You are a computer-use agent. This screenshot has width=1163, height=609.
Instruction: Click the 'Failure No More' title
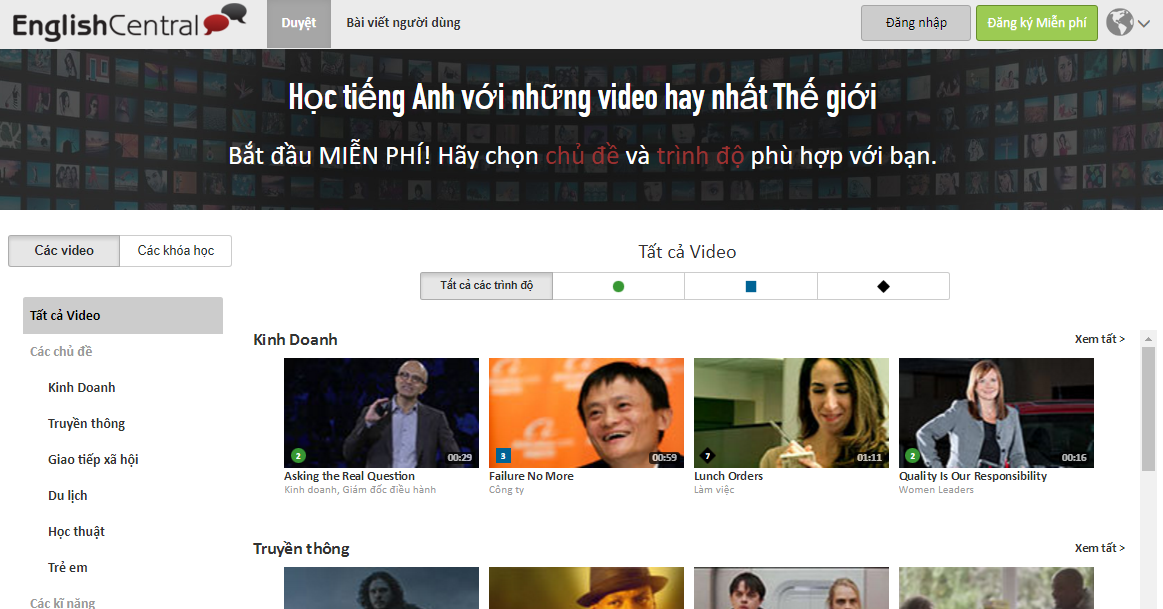[x=531, y=476]
